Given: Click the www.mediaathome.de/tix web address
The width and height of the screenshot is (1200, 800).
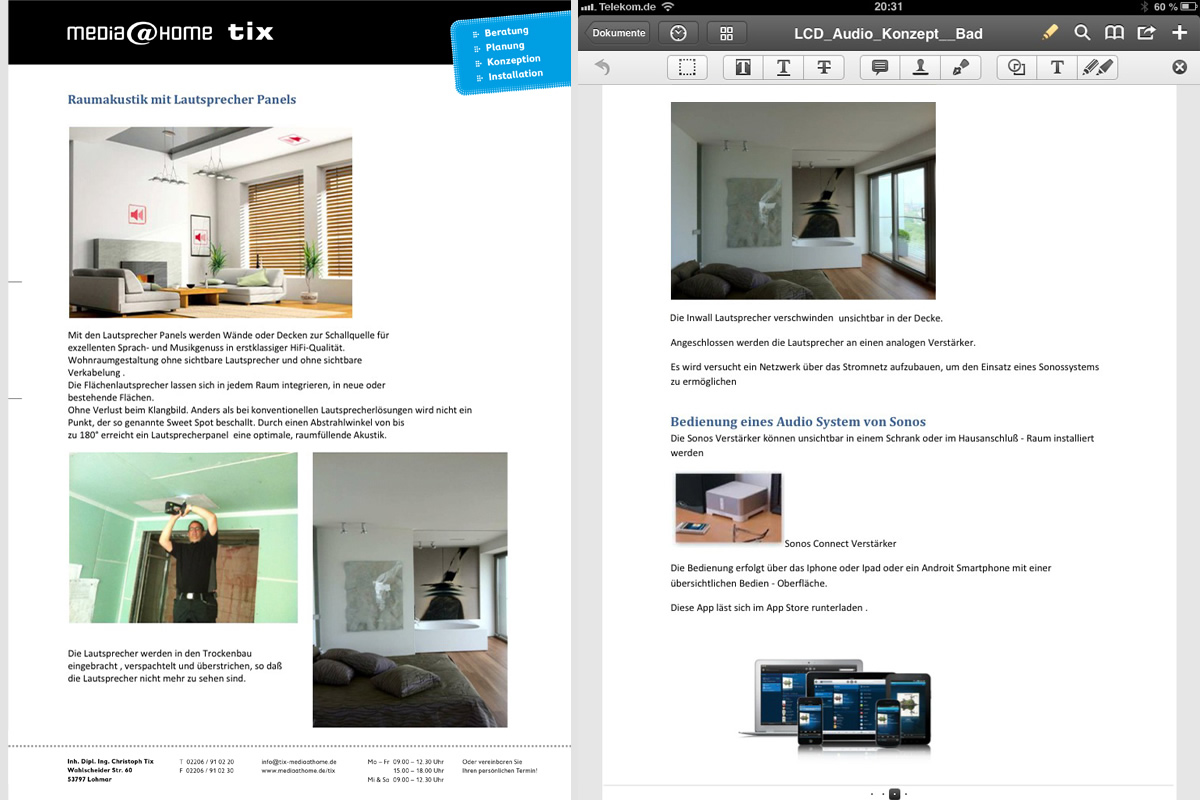Looking at the screenshot, I should point(298,771).
